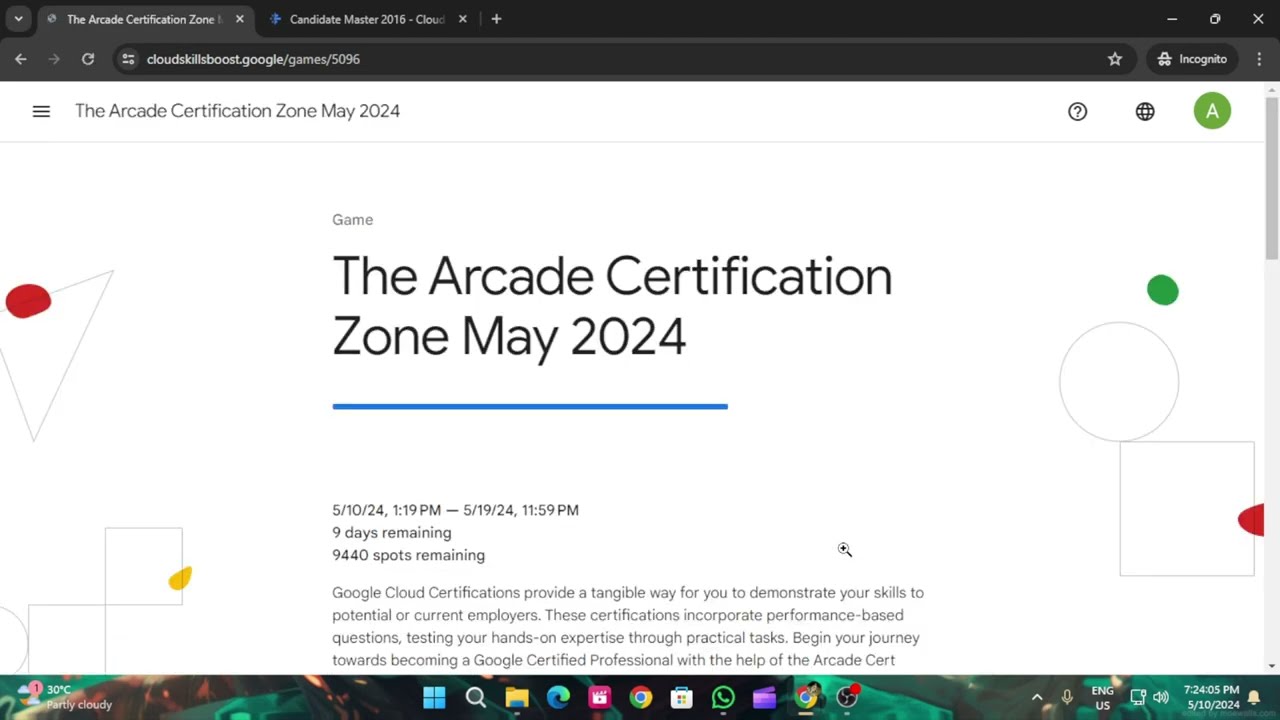Click the scroll-down arrow of the page scrollbar
This screenshot has width=1280, height=720.
pyautogui.click(x=1272, y=666)
